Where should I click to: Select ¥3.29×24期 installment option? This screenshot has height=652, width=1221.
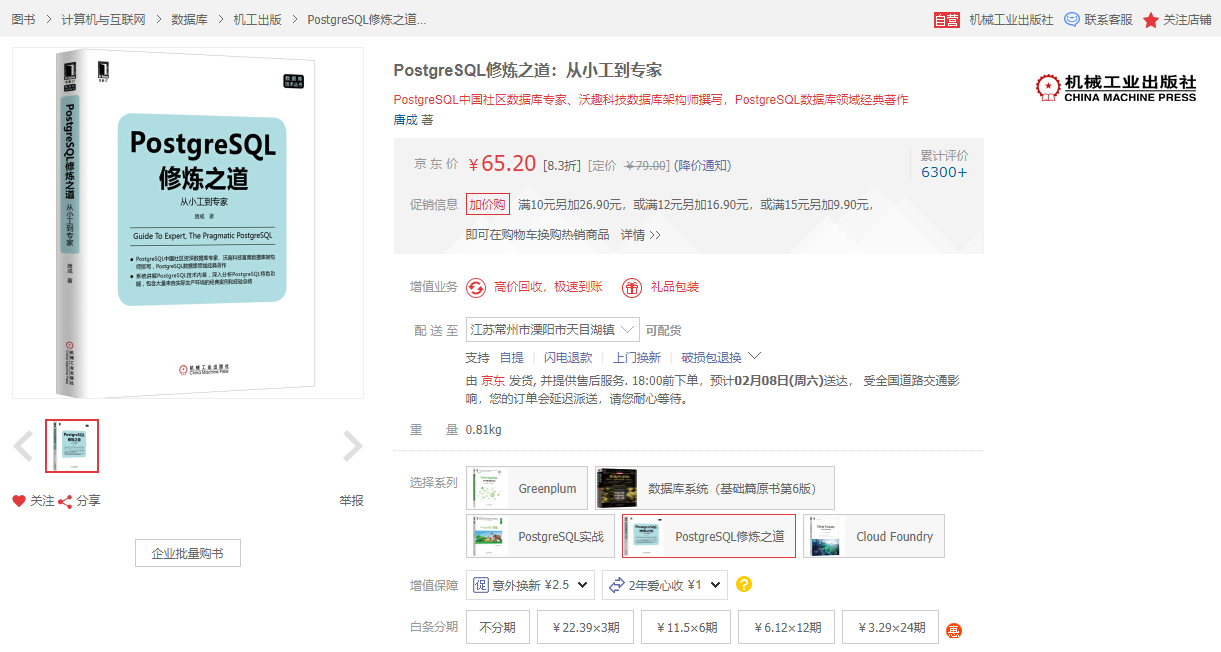890,627
